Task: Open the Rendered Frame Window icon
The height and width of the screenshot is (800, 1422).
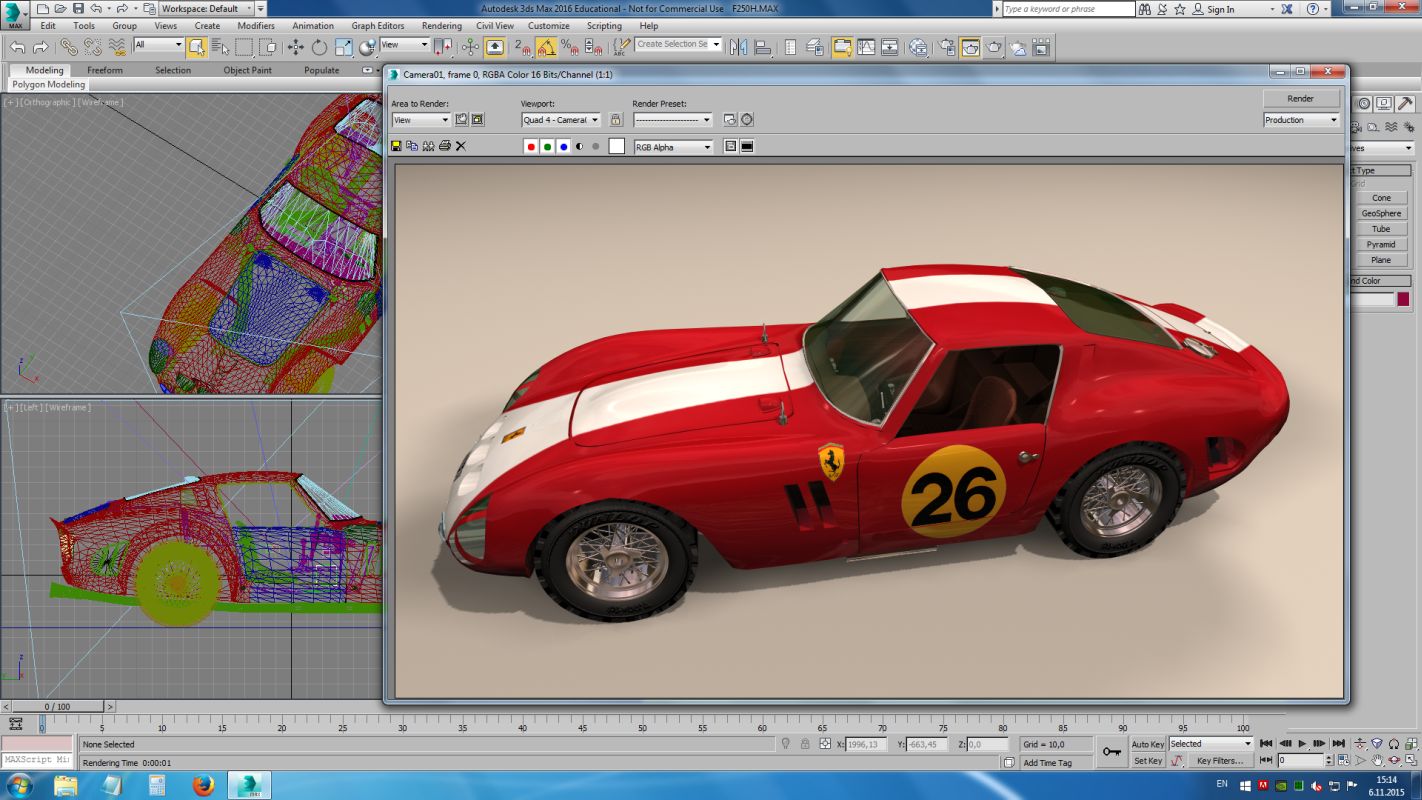Action: pos(970,46)
